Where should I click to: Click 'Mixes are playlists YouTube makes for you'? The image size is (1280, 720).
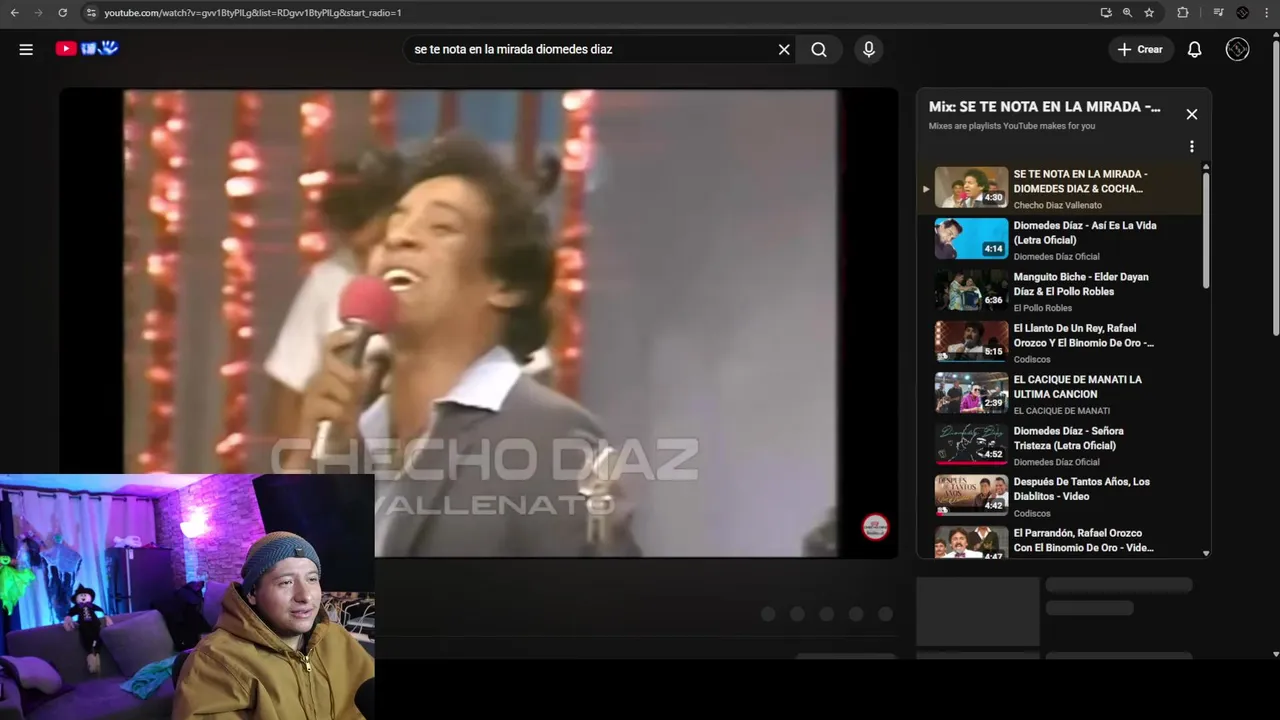tap(1011, 126)
